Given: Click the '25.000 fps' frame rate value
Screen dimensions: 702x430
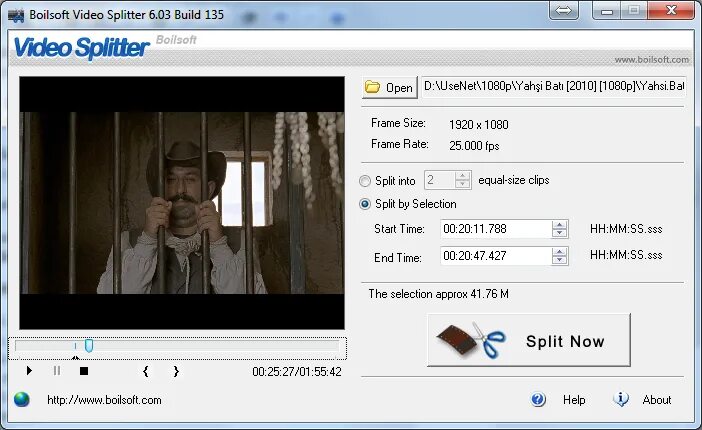Looking at the screenshot, I should click(x=474, y=146).
